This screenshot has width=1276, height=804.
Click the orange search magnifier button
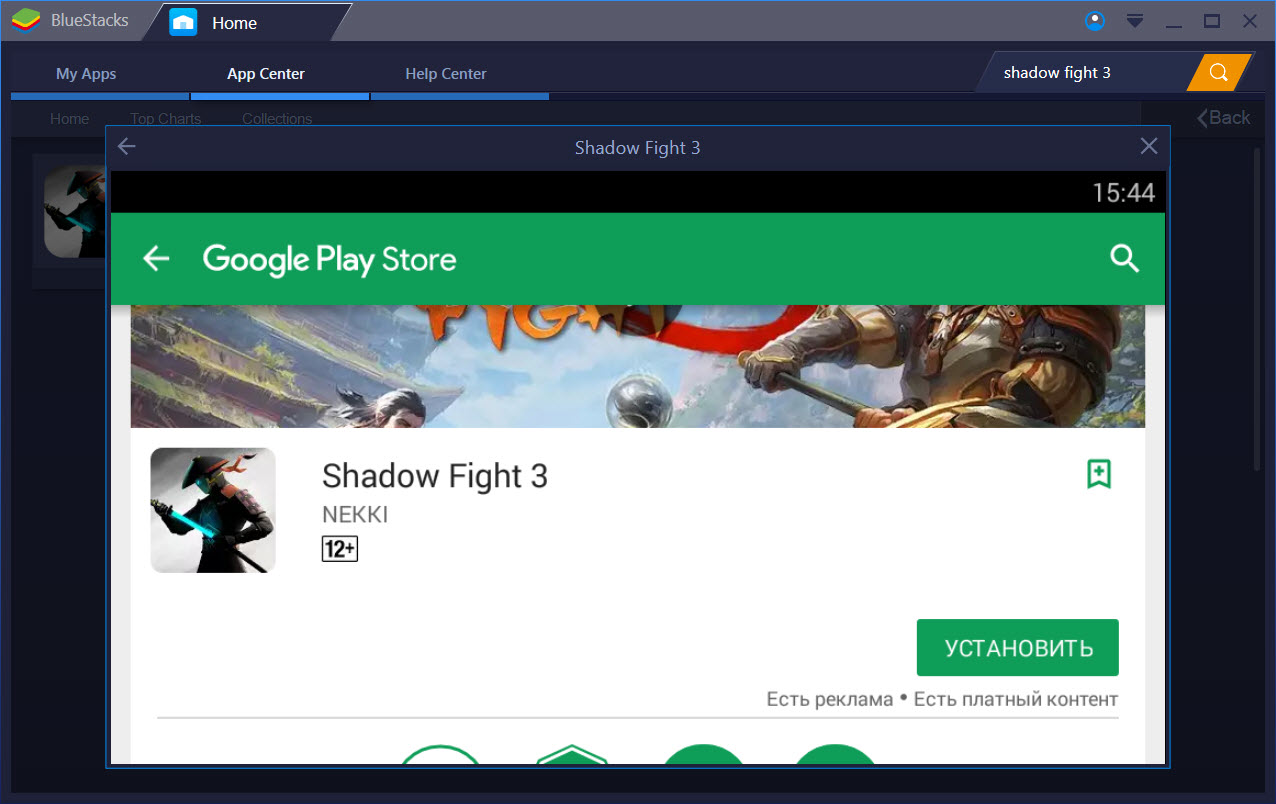pyautogui.click(x=1219, y=72)
